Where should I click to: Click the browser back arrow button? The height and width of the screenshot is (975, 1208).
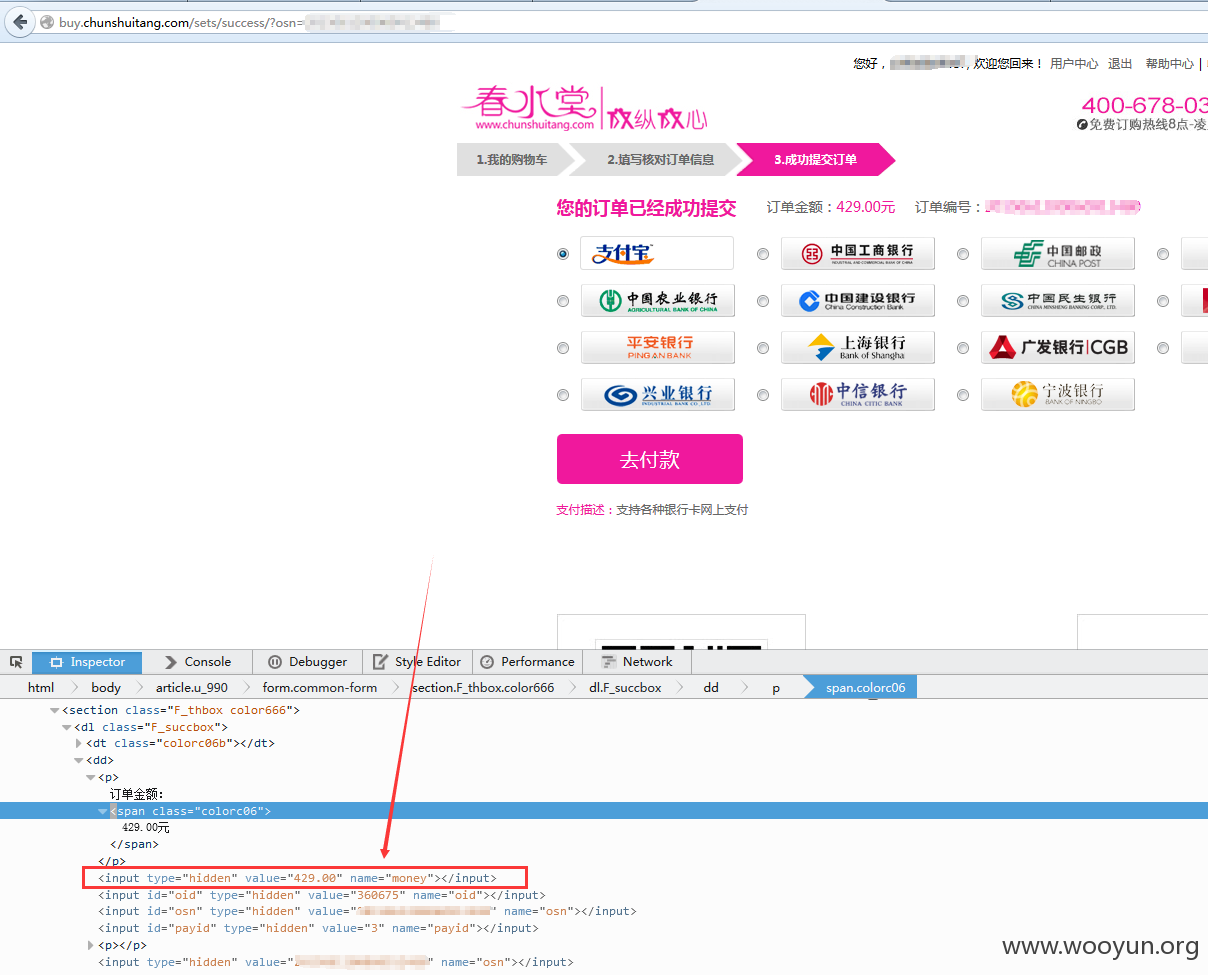[20, 22]
